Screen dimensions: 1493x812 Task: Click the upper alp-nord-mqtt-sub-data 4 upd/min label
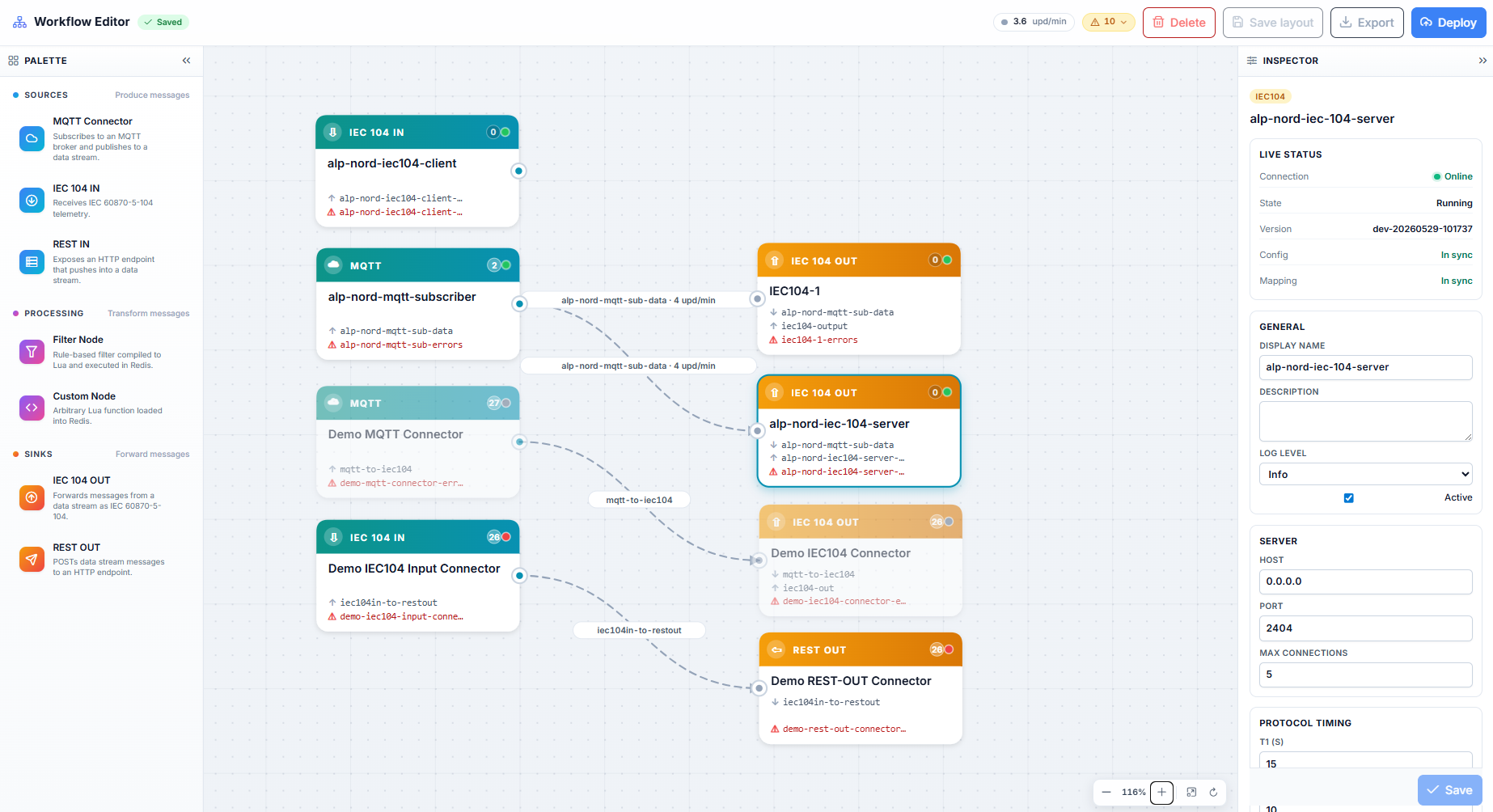click(638, 300)
